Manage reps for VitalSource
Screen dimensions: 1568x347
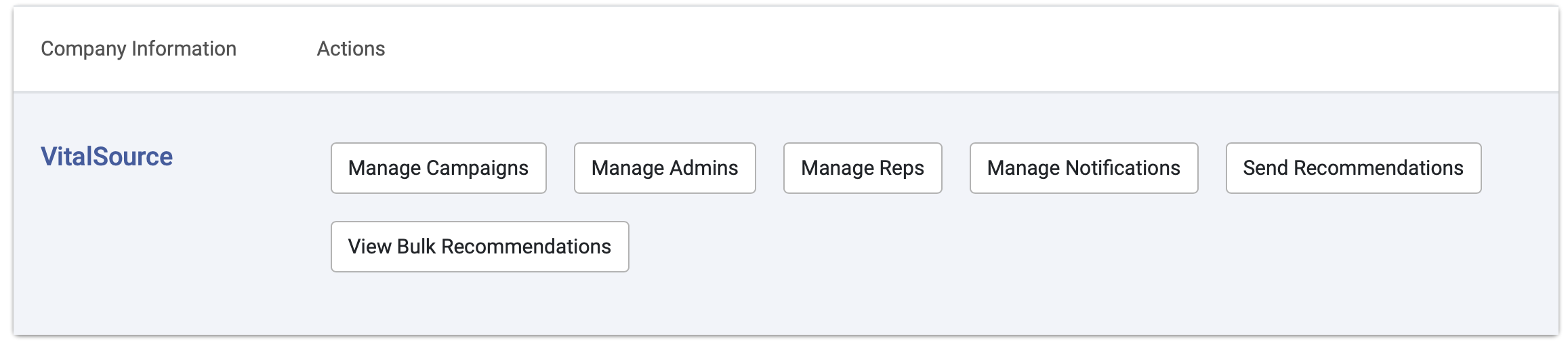(863, 168)
